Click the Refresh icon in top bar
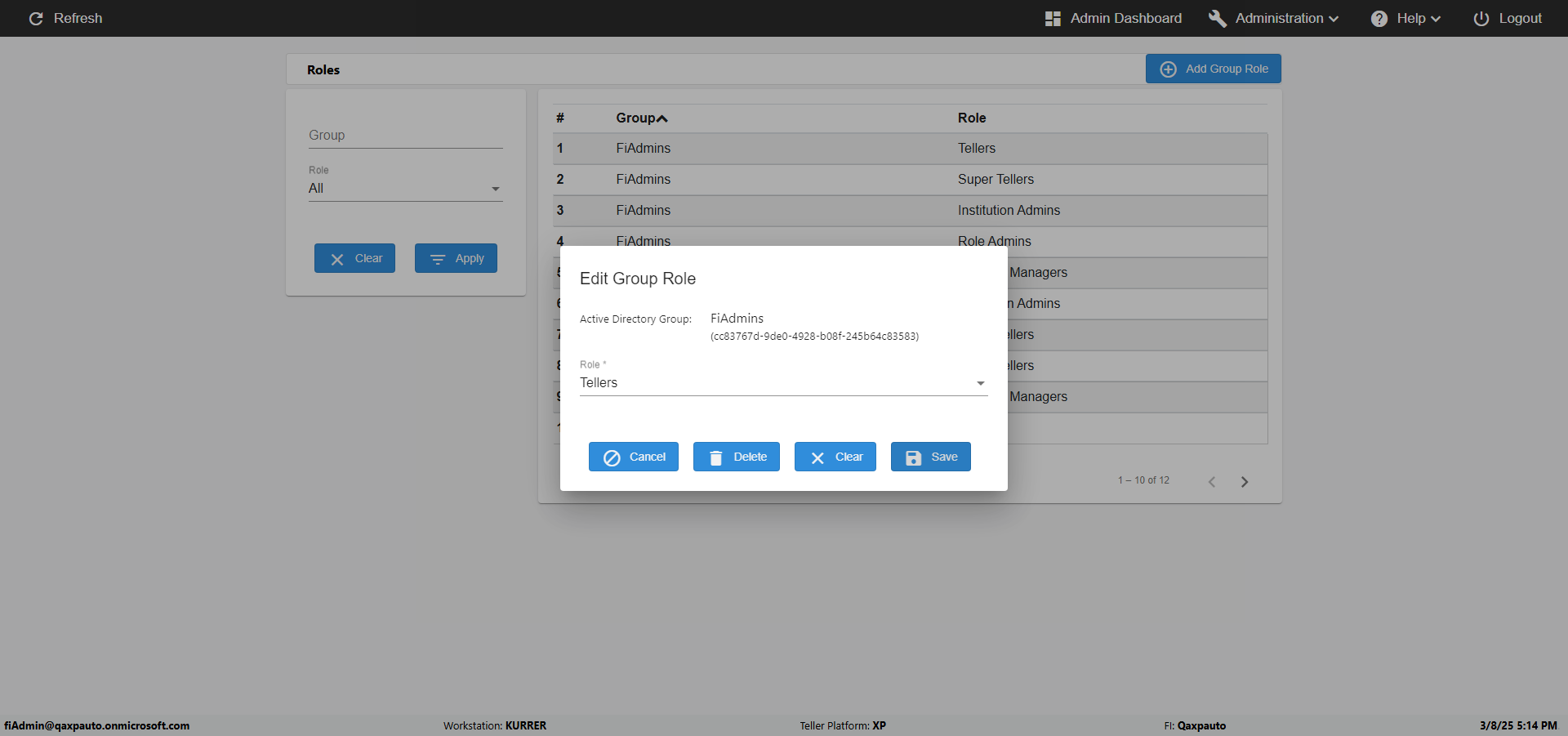1568x736 pixels. tap(36, 19)
